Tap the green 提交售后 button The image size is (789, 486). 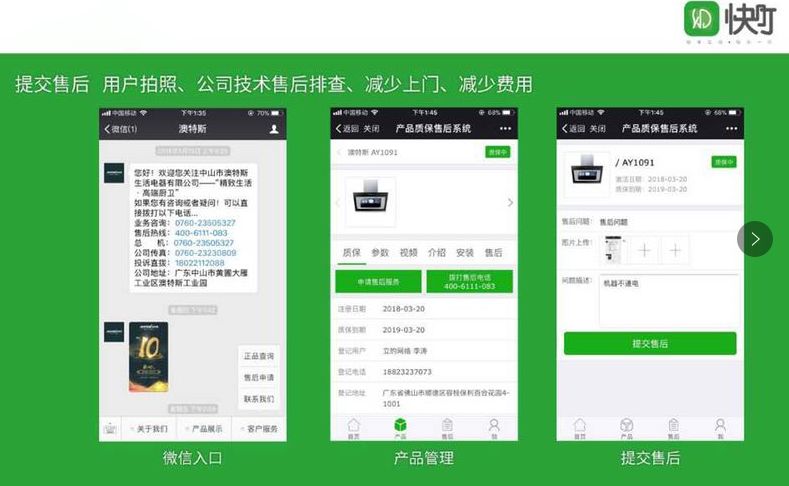coord(650,344)
